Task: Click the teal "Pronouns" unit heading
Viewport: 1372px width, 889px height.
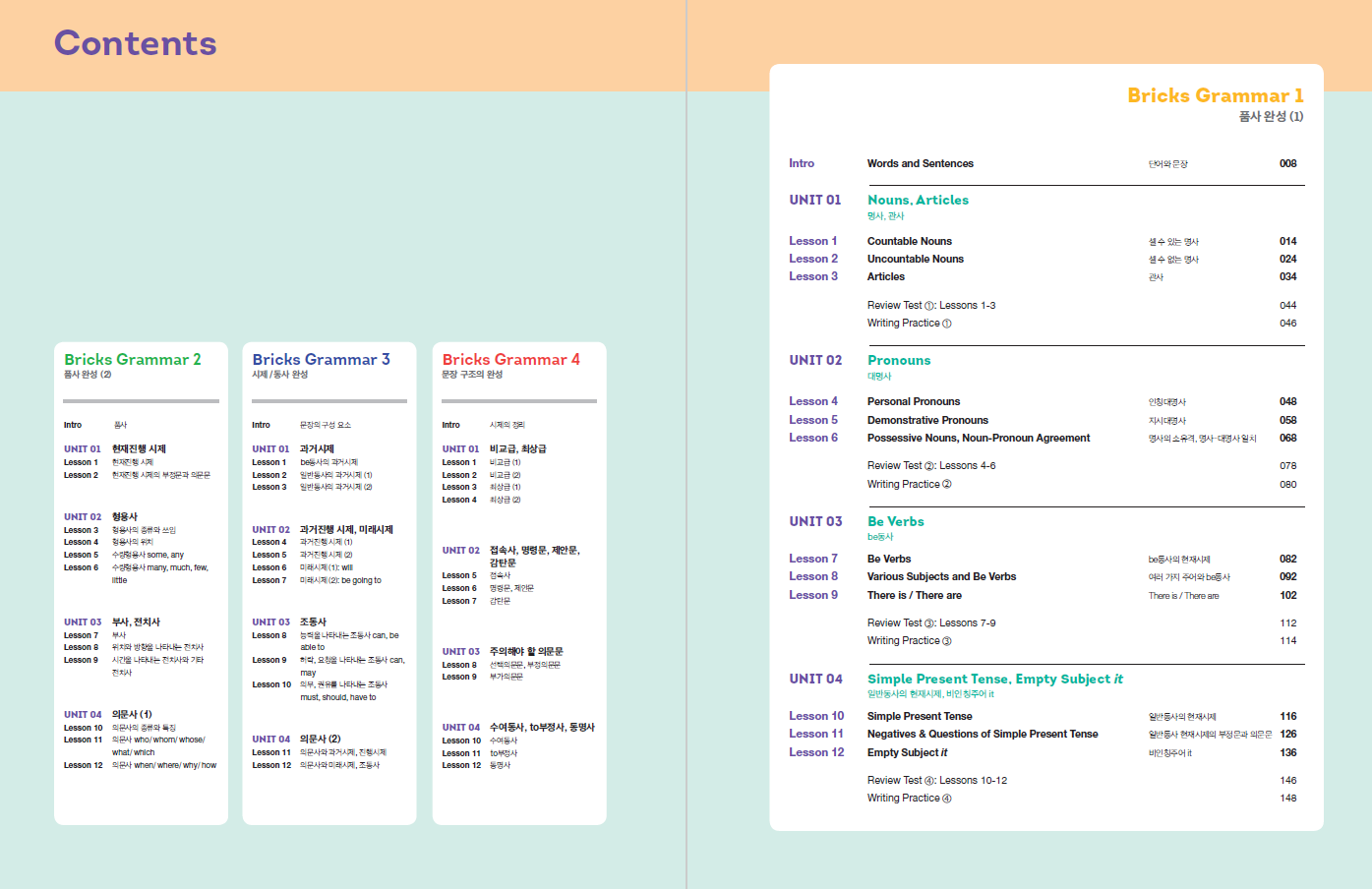Action: click(899, 360)
